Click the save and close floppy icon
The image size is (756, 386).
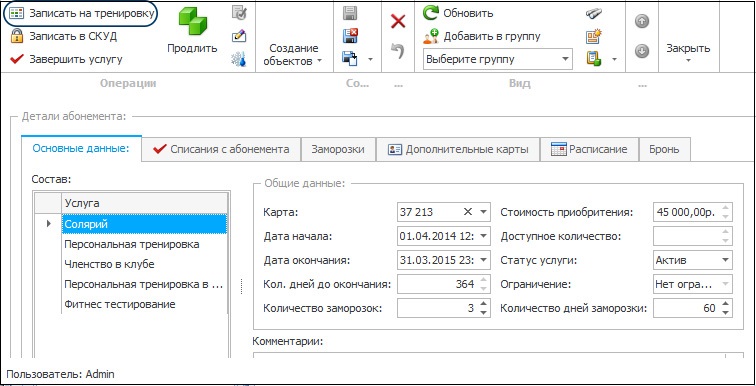[x=350, y=36]
